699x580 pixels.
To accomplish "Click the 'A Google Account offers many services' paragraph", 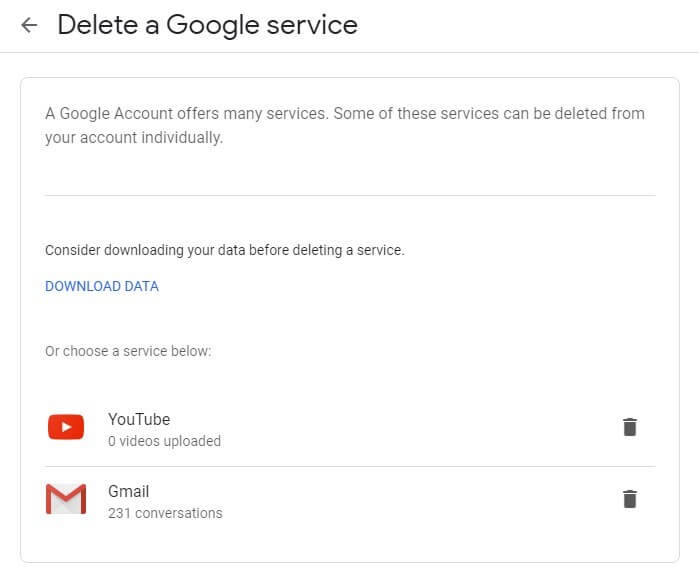I will [345, 125].
